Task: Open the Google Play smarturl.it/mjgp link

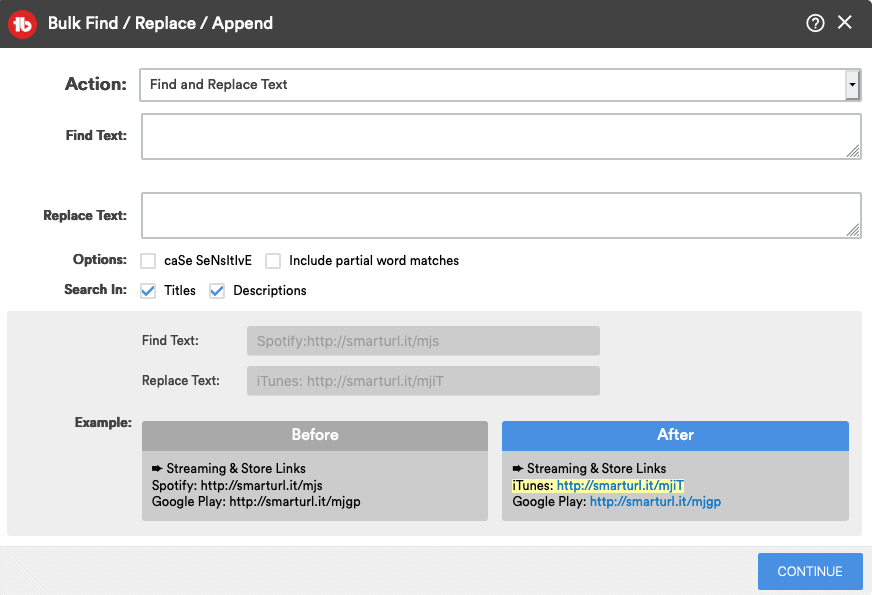Action: coord(655,502)
